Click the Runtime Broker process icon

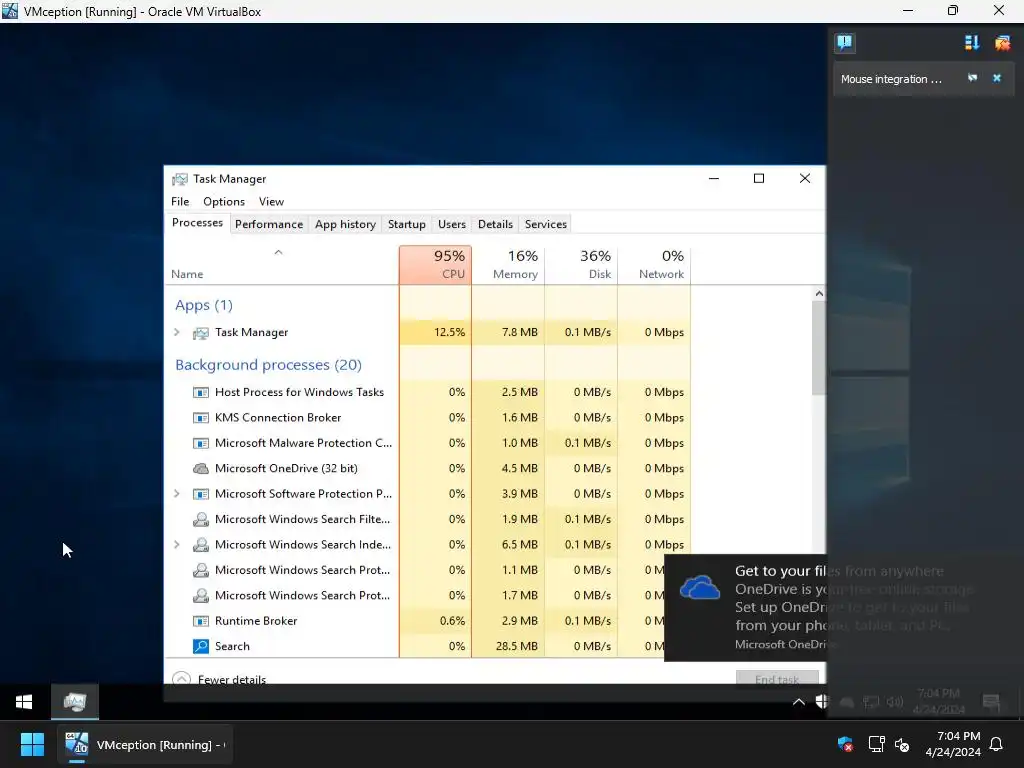click(200, 621)
